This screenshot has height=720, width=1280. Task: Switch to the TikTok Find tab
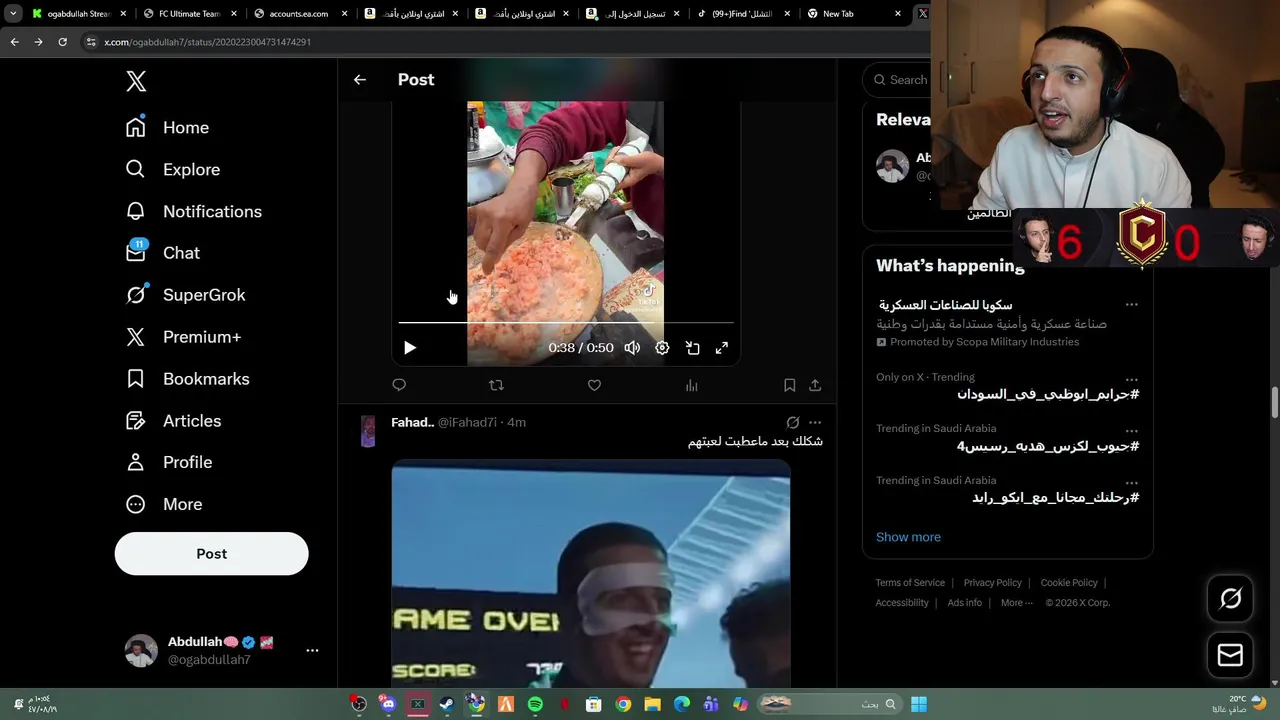(743, 14)
